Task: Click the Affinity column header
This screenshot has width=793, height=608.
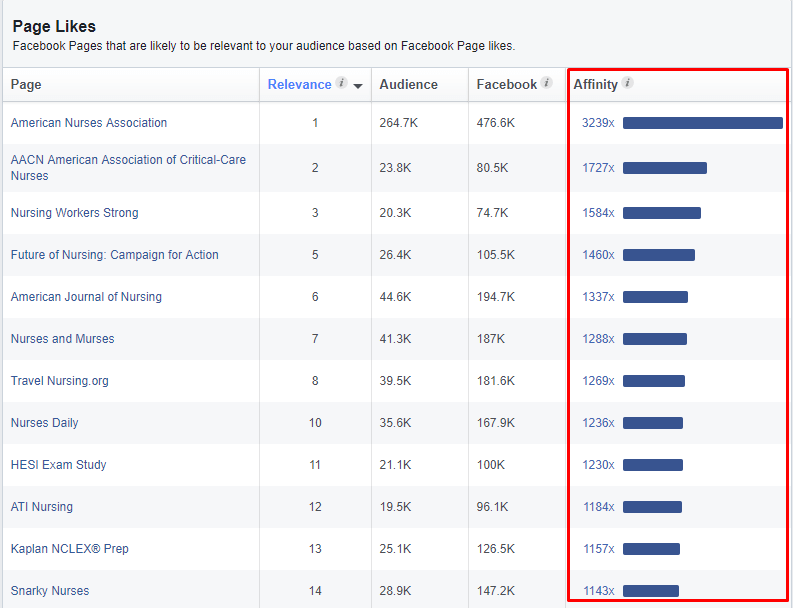Action: pos(596,84)
